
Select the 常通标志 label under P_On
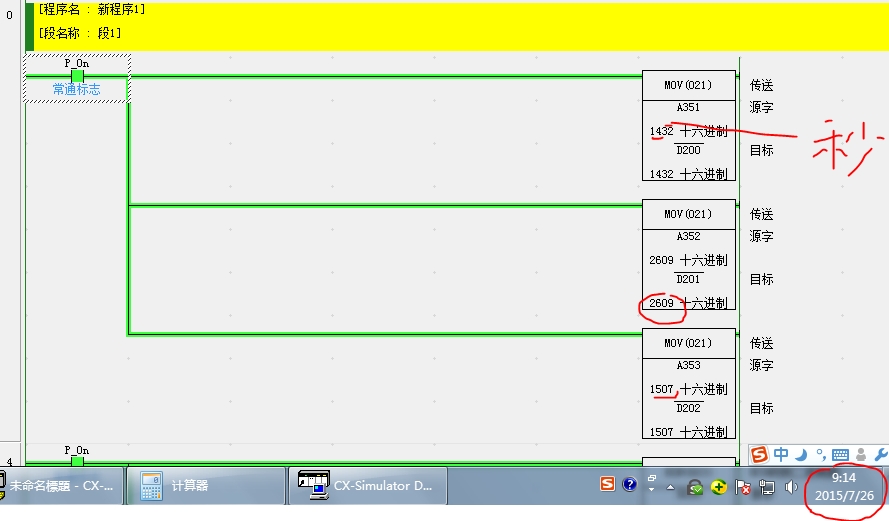pyautogui.click(x=77, y=89)
